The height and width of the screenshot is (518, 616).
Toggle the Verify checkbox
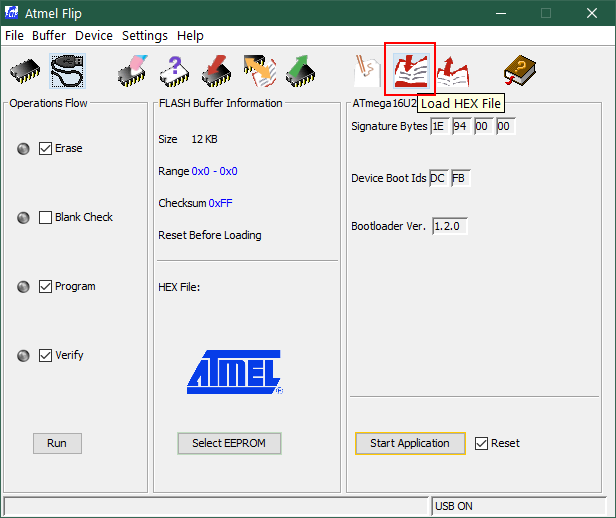click(45, 355)
